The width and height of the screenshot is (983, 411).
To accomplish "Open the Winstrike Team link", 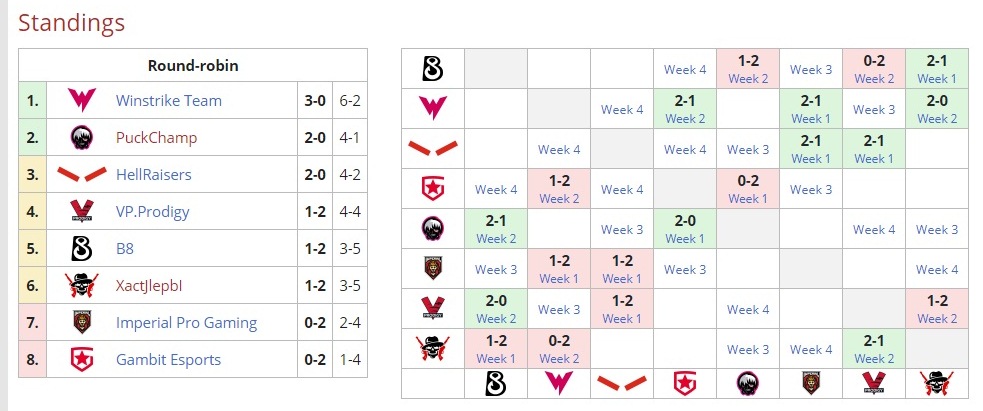I will pyautogui.click(x=169, y=101).
